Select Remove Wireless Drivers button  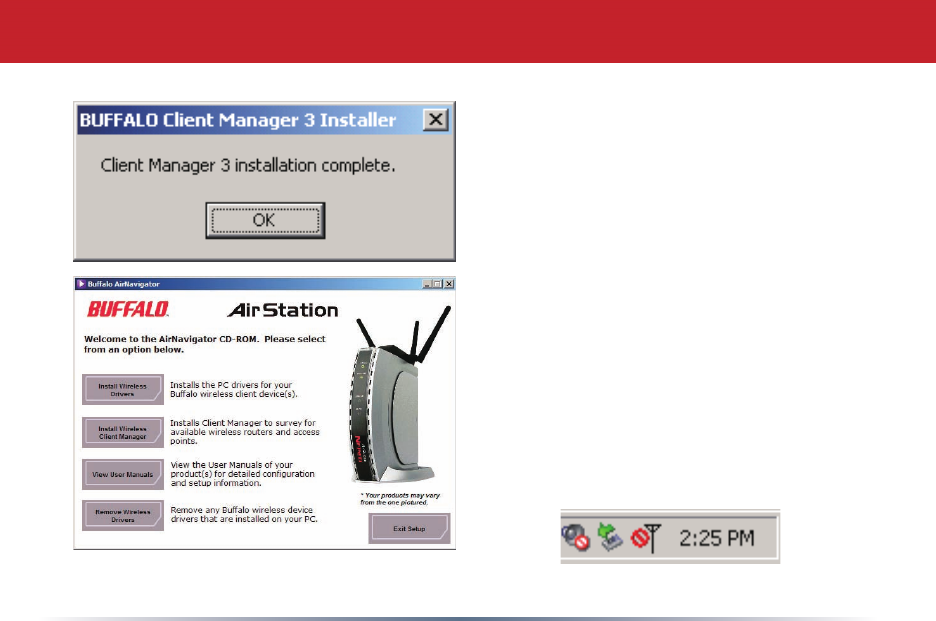pos(123,515)
